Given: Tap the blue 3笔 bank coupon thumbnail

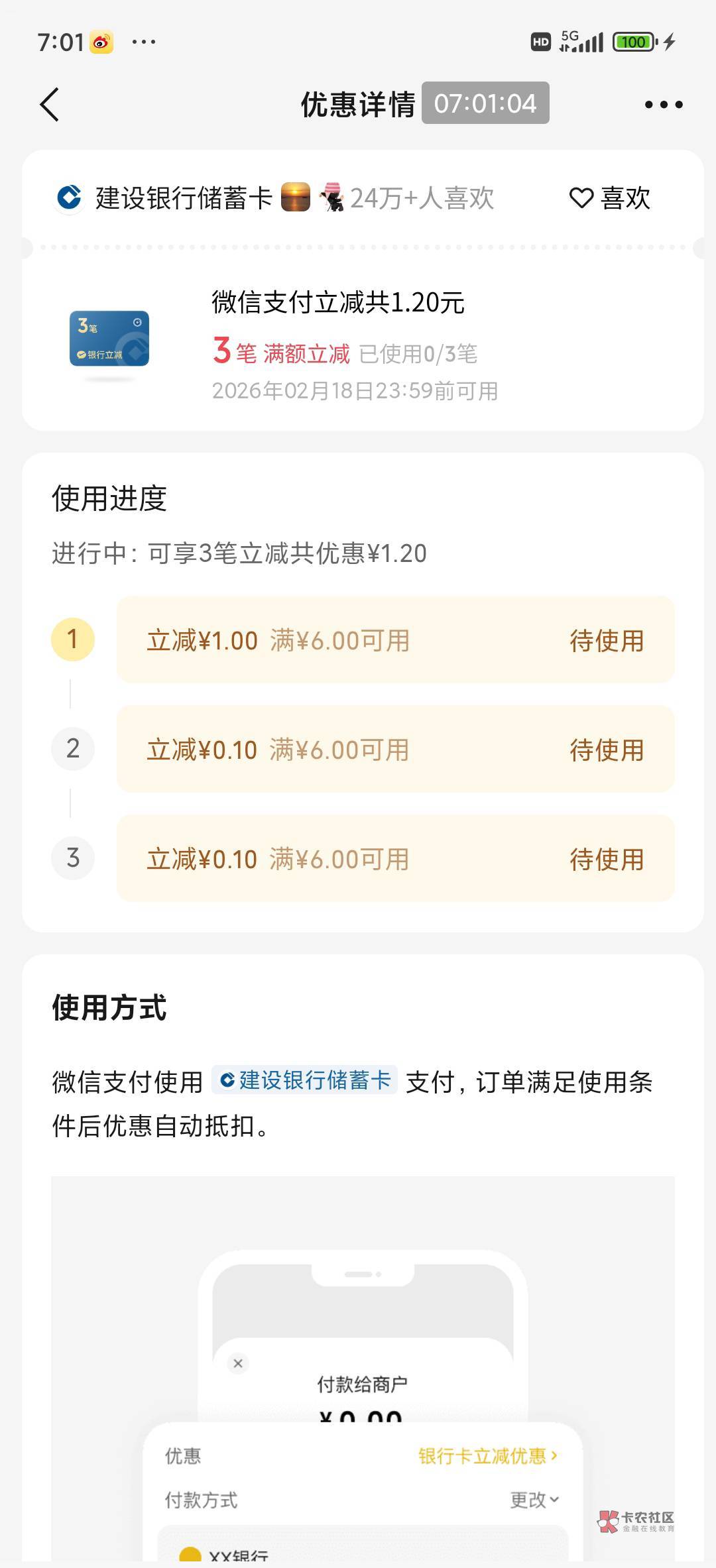Looking at the screenshot, I should click(x=109, y=339).
